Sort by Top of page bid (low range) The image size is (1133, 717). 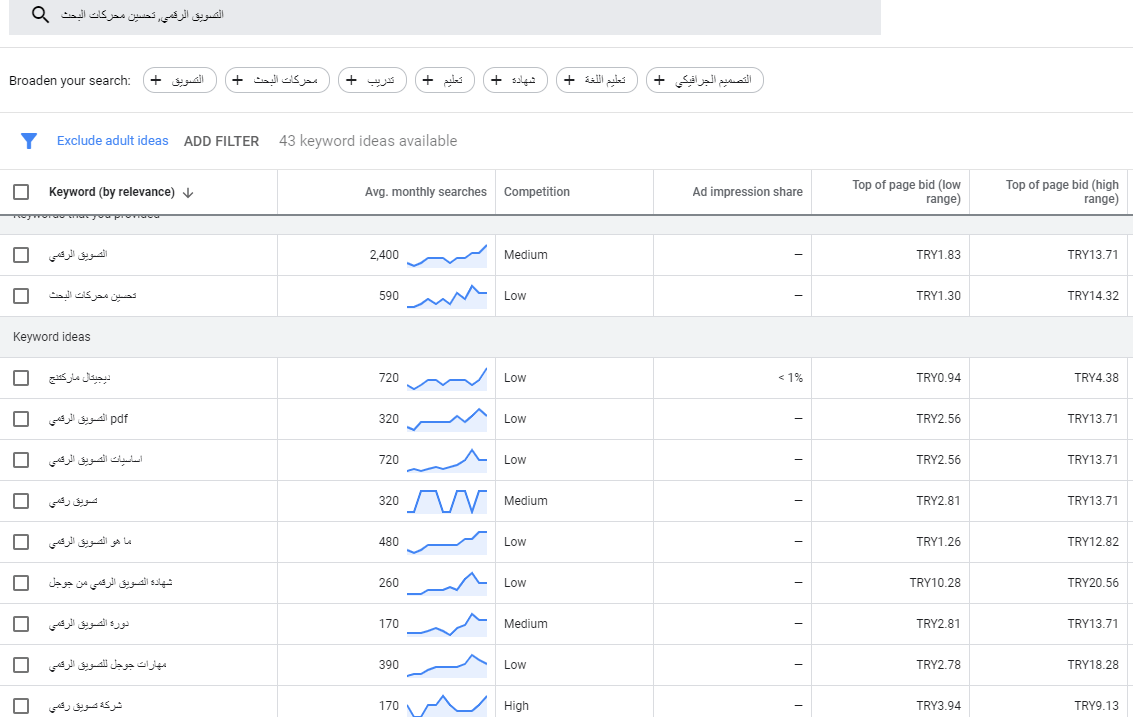[x=906, y=192]
